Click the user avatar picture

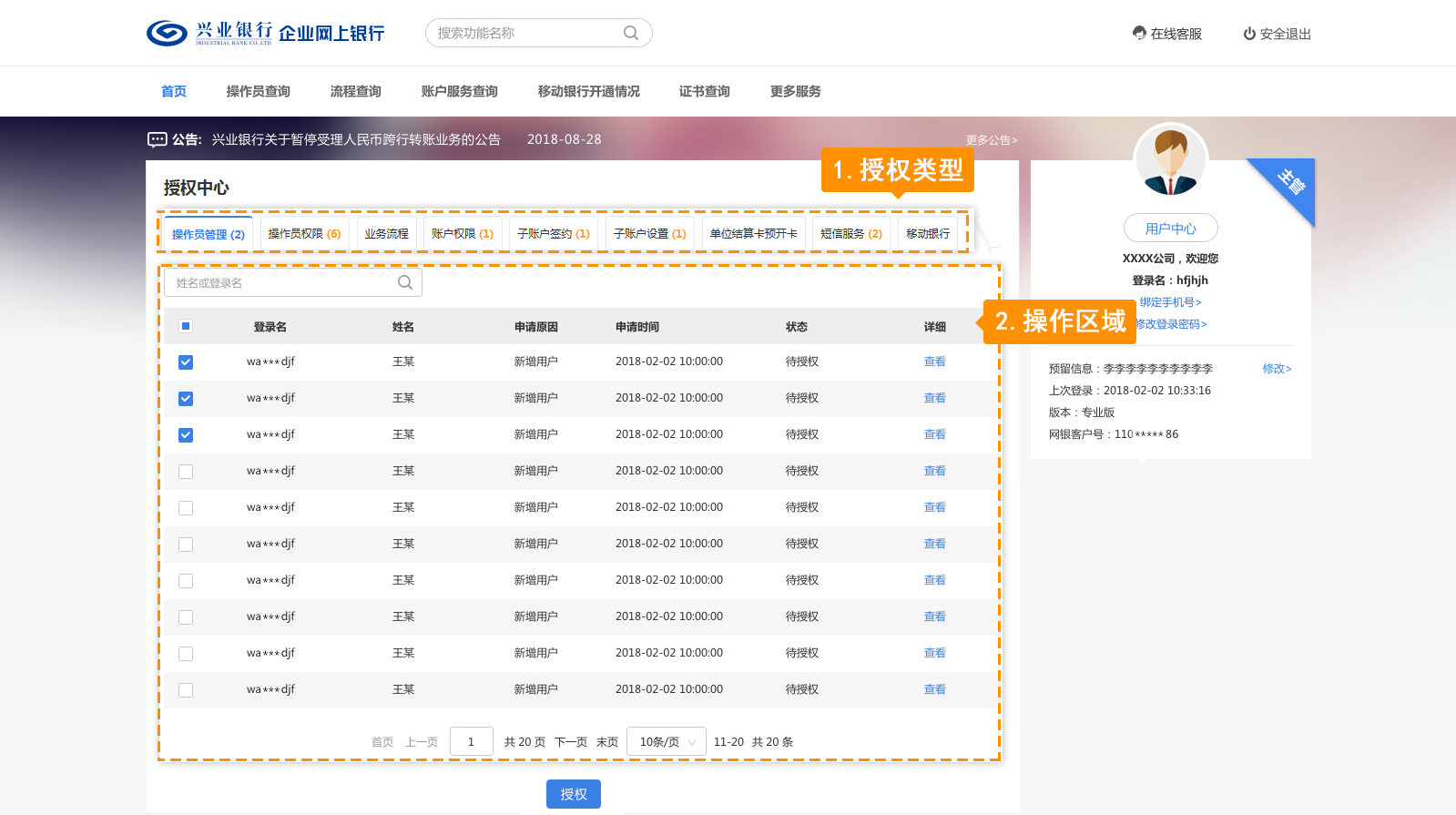pyautogui.click(x=1171, y=160)
